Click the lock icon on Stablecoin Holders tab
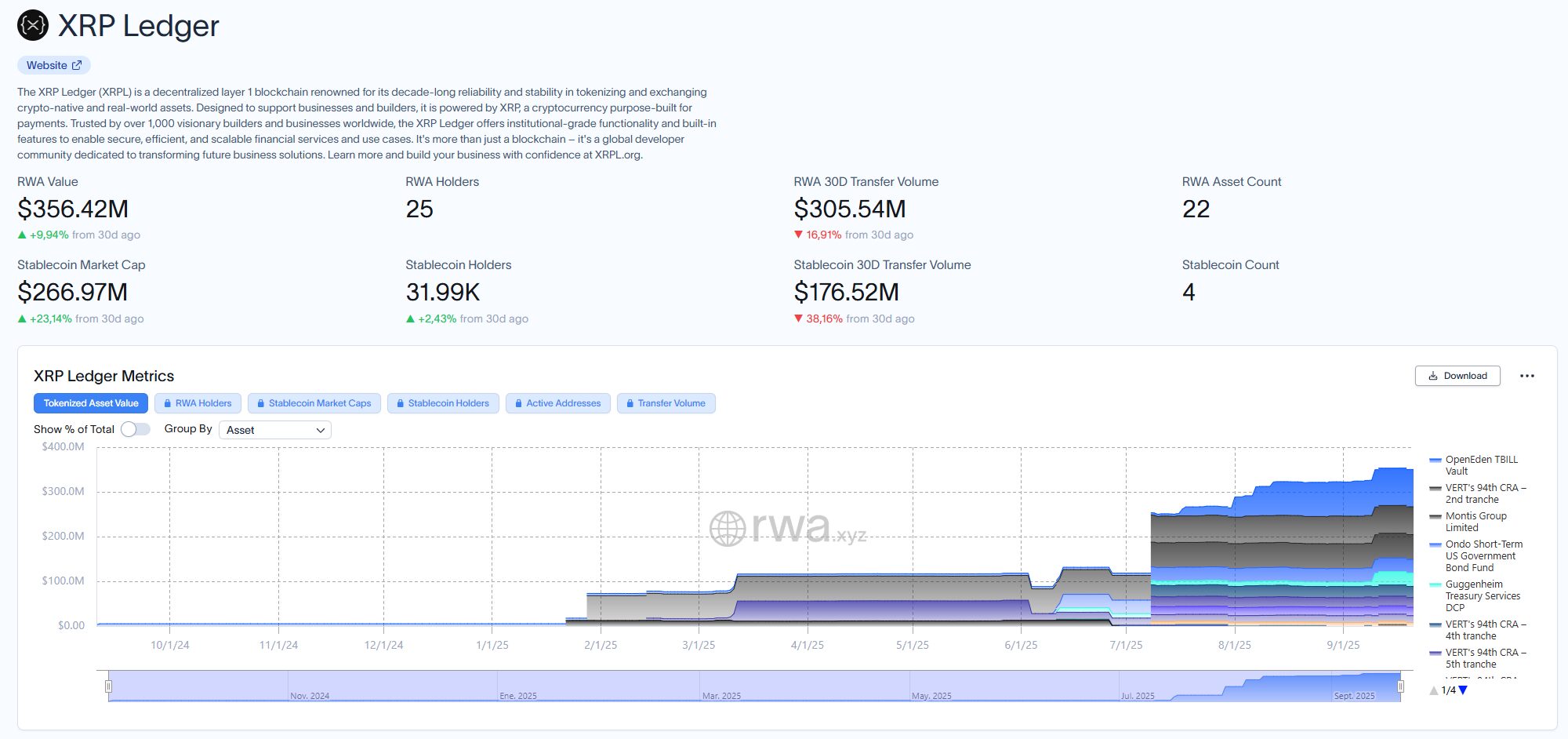The height and width of the screenshot is (739, 1568). [x=401, y=403]
